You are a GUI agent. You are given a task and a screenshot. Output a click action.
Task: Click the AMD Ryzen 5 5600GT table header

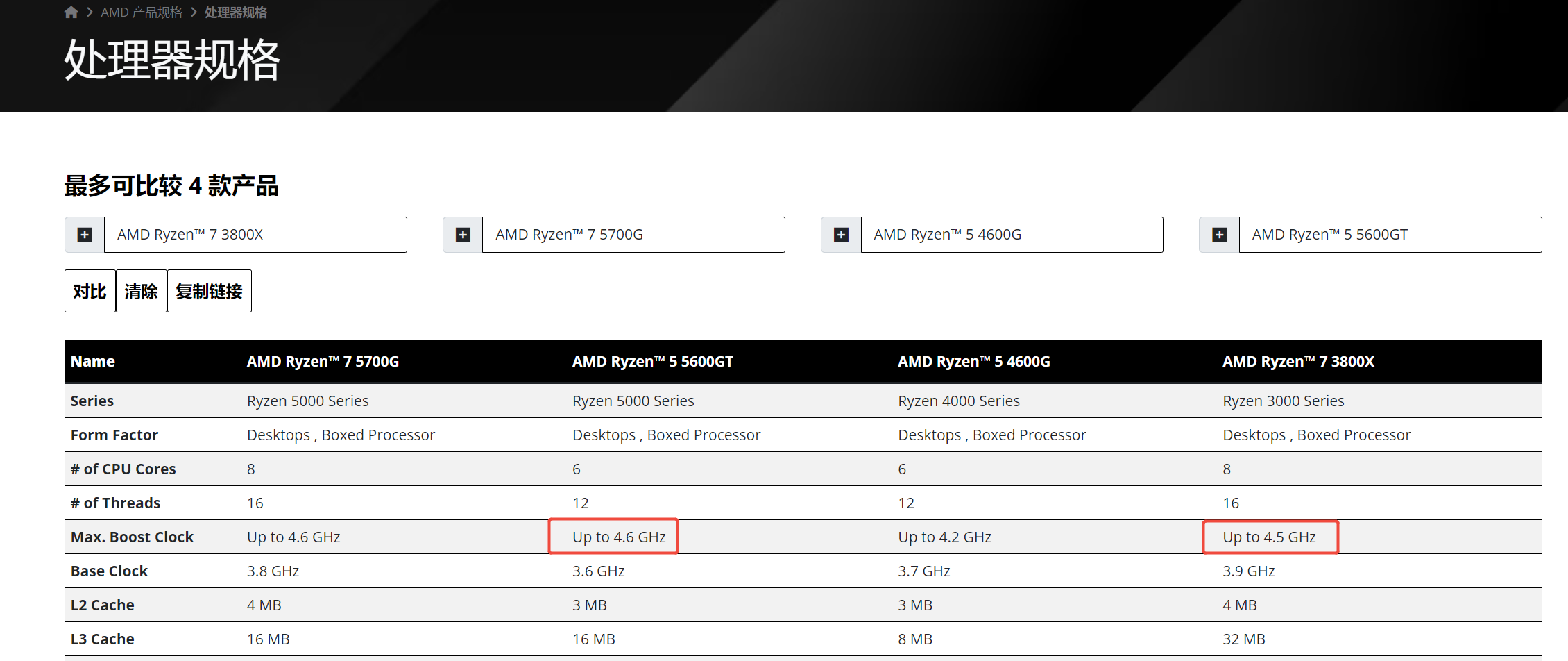click(x=653, y=361)
